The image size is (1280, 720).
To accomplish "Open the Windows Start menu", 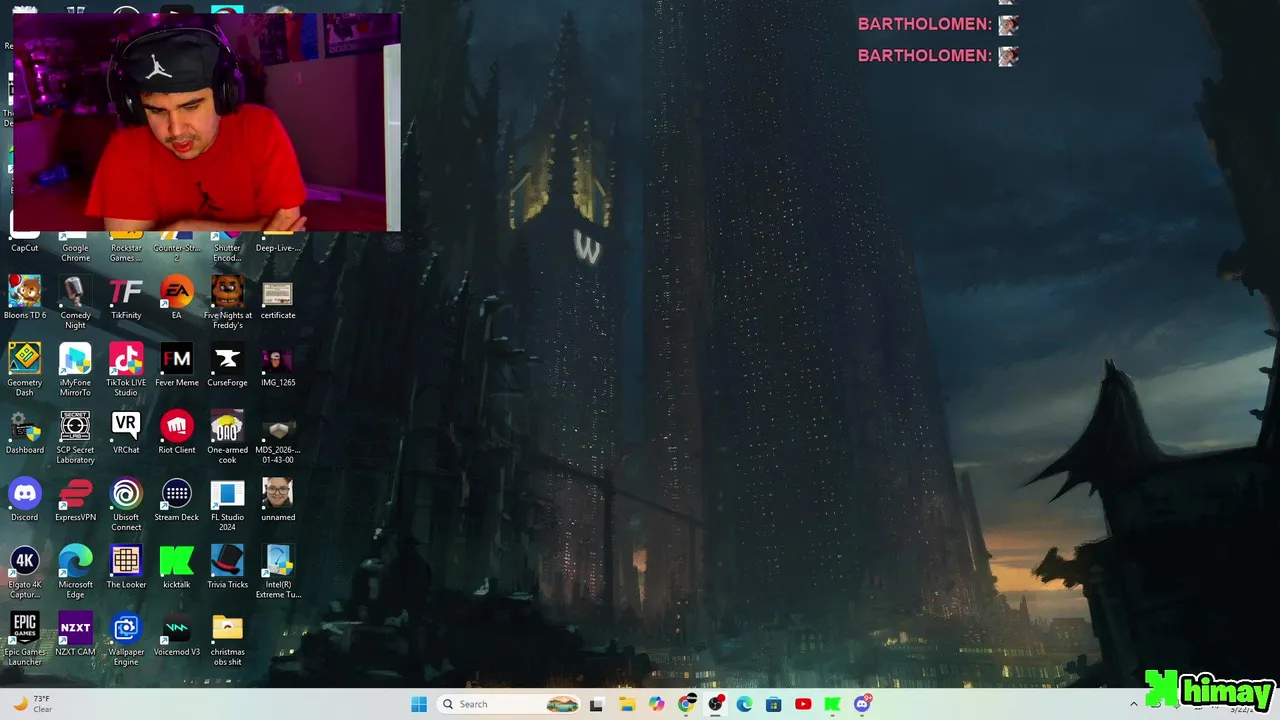I will click(419, 704).
